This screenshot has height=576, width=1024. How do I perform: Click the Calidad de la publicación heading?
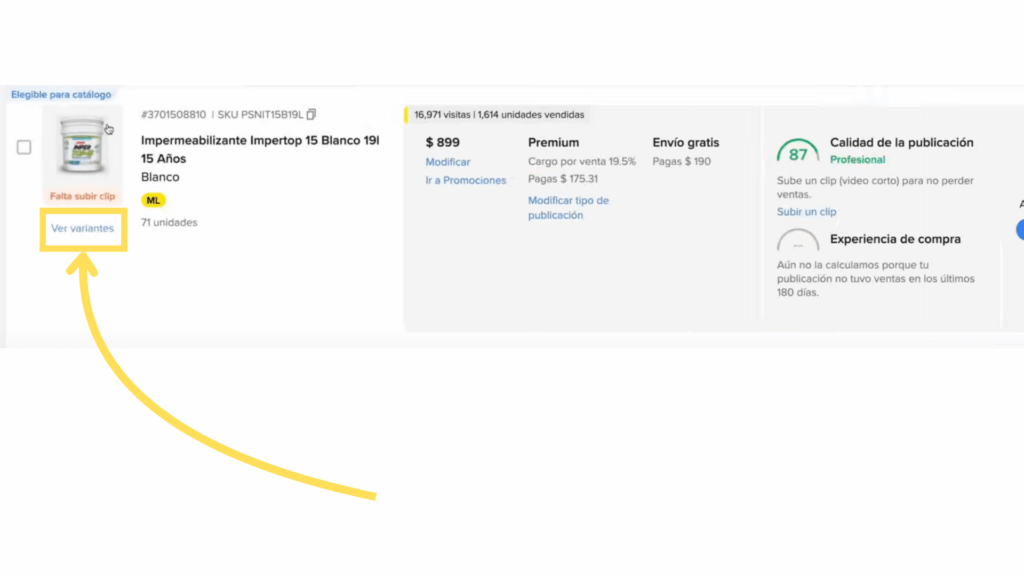901,143
